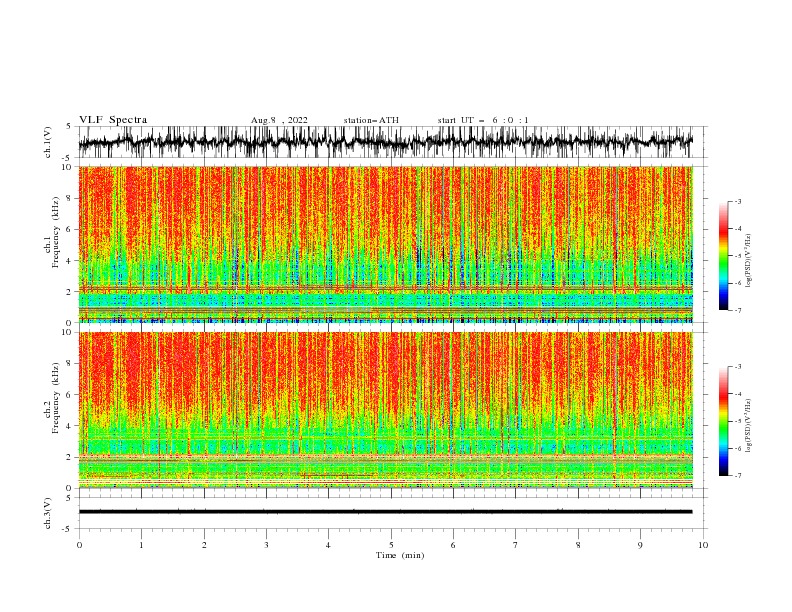The width and height of the screenshot is (792, 612).
Task: Click the ch.1 colorbar "log(PSD)(V²/Hz)" label
Action: point(748,261)
